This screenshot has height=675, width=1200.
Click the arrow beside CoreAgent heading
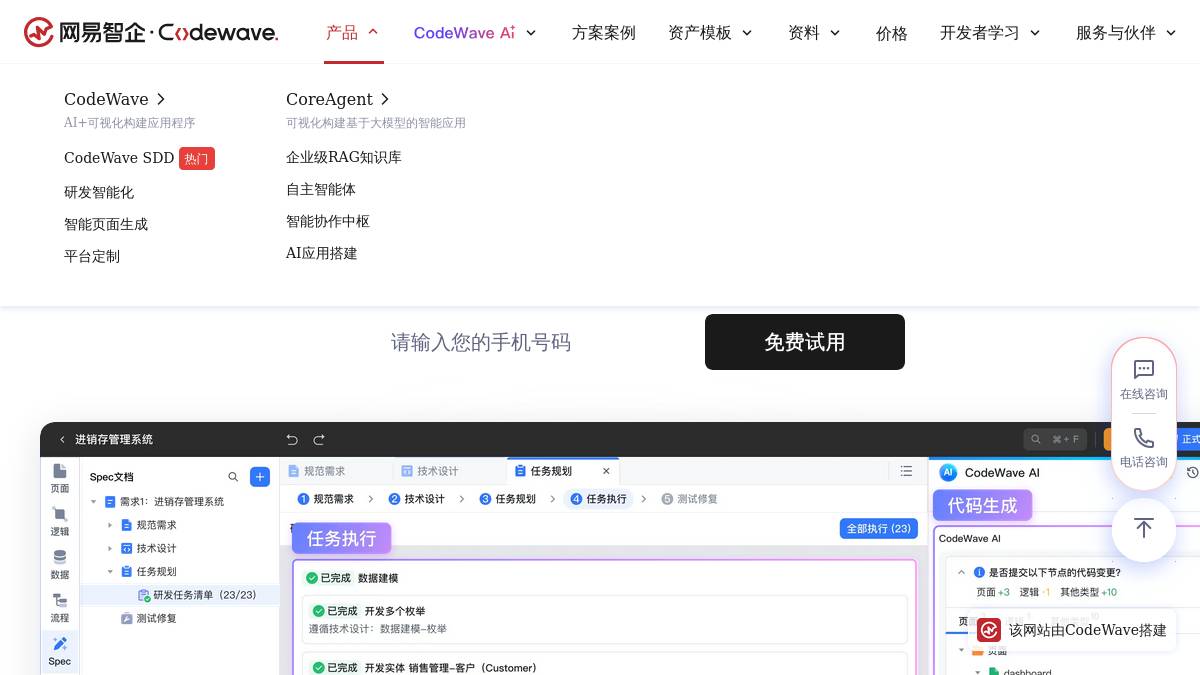coord(385,99)
